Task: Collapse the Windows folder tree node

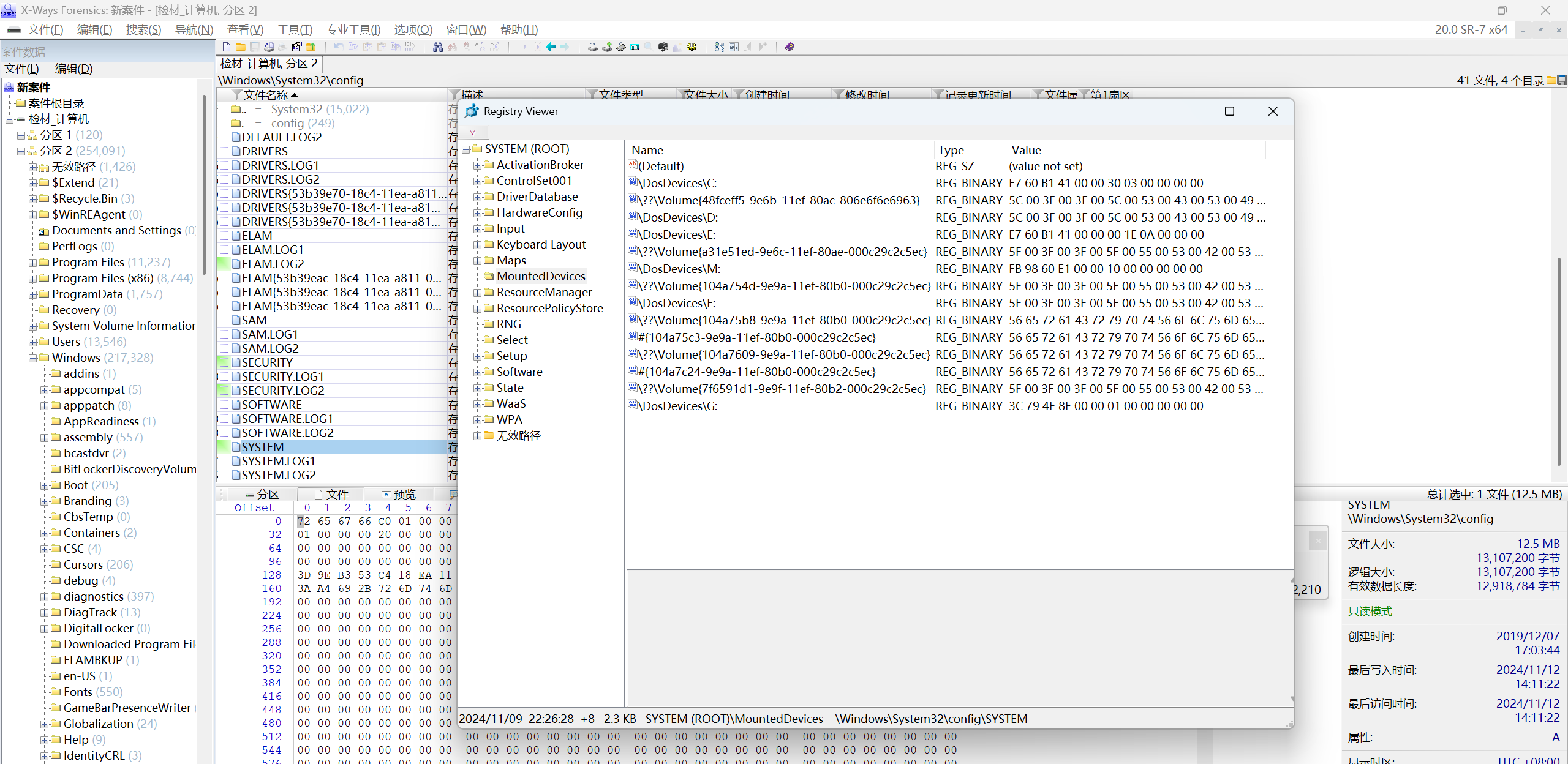Action: coord(32,358)
